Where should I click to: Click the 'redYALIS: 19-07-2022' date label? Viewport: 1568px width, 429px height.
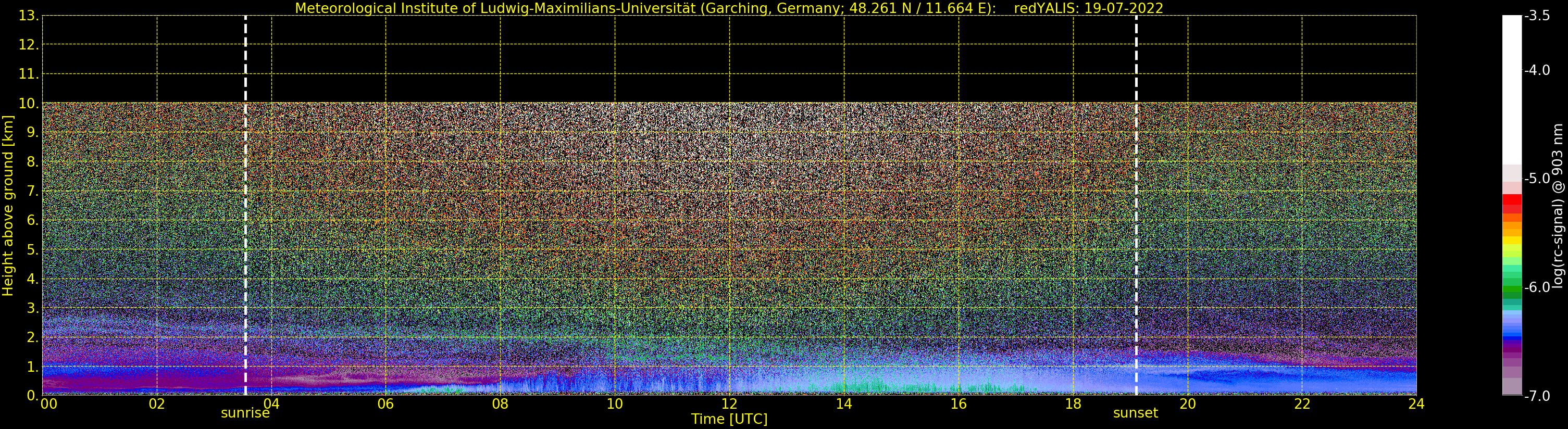tap(1088, 8)
